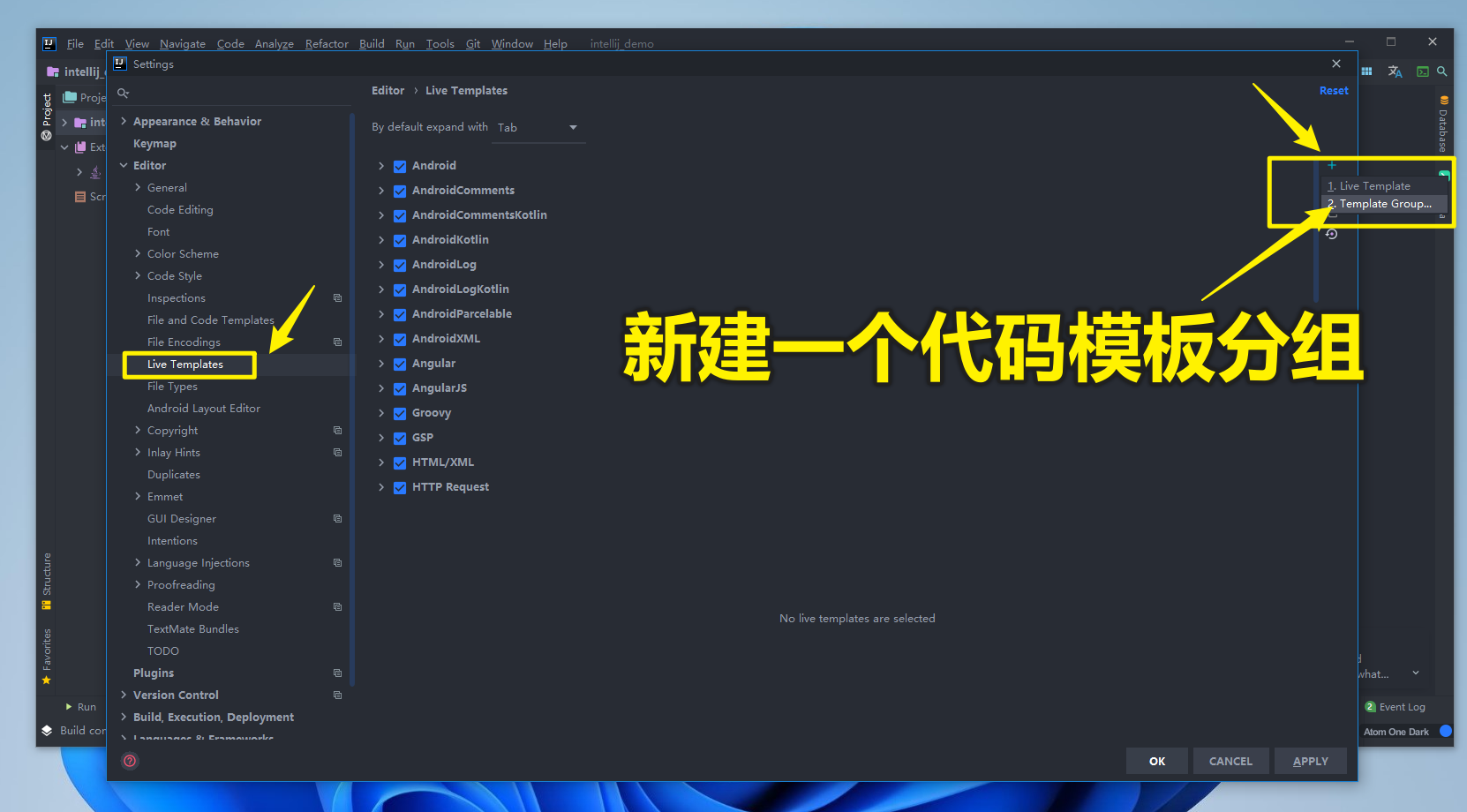The image size is (1467, 812).
Task: Click the GUI Designer project-level icon
Action: point(337,519)
